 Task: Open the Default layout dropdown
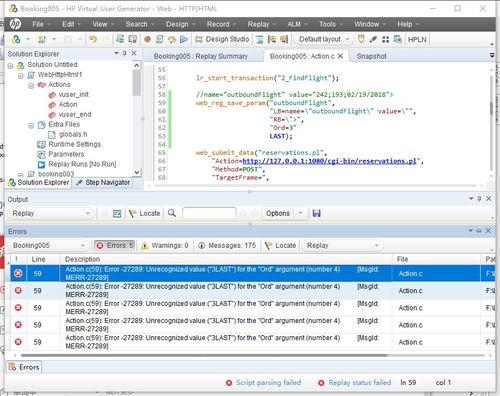324,39
